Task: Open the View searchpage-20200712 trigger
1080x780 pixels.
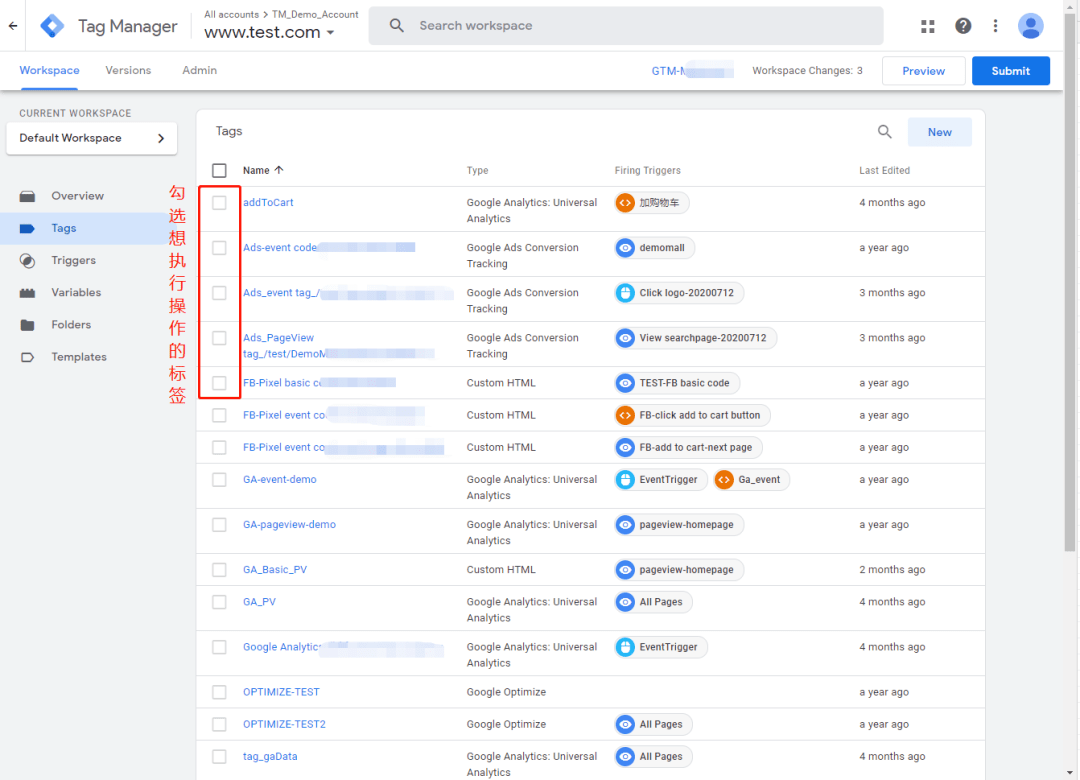Action: click(696, 338)
